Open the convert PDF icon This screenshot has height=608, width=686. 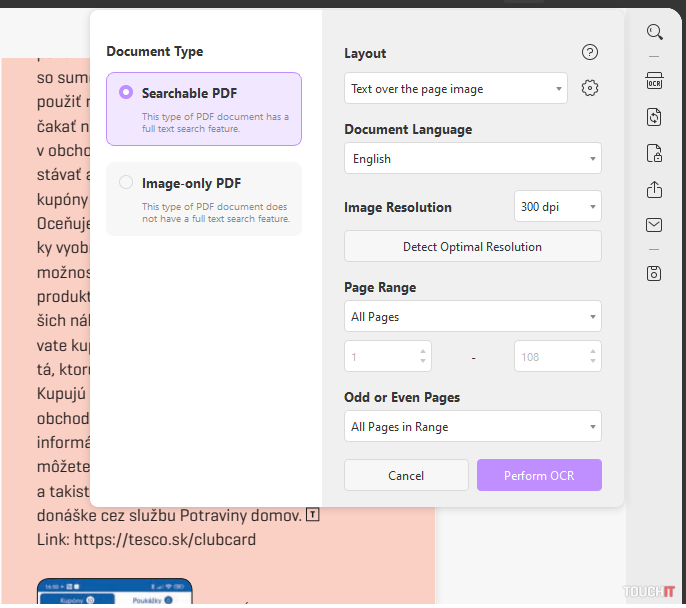pyautogui.click(x=654, y=117)
